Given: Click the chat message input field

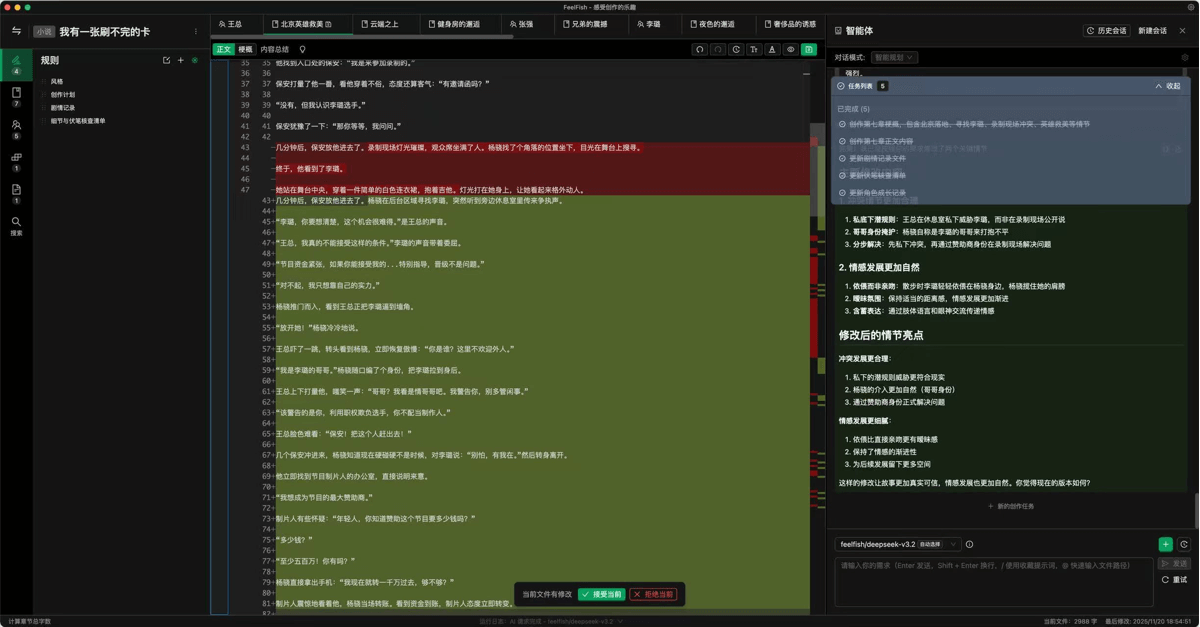Looking at the screenshot, I should [x=993, y=580].
